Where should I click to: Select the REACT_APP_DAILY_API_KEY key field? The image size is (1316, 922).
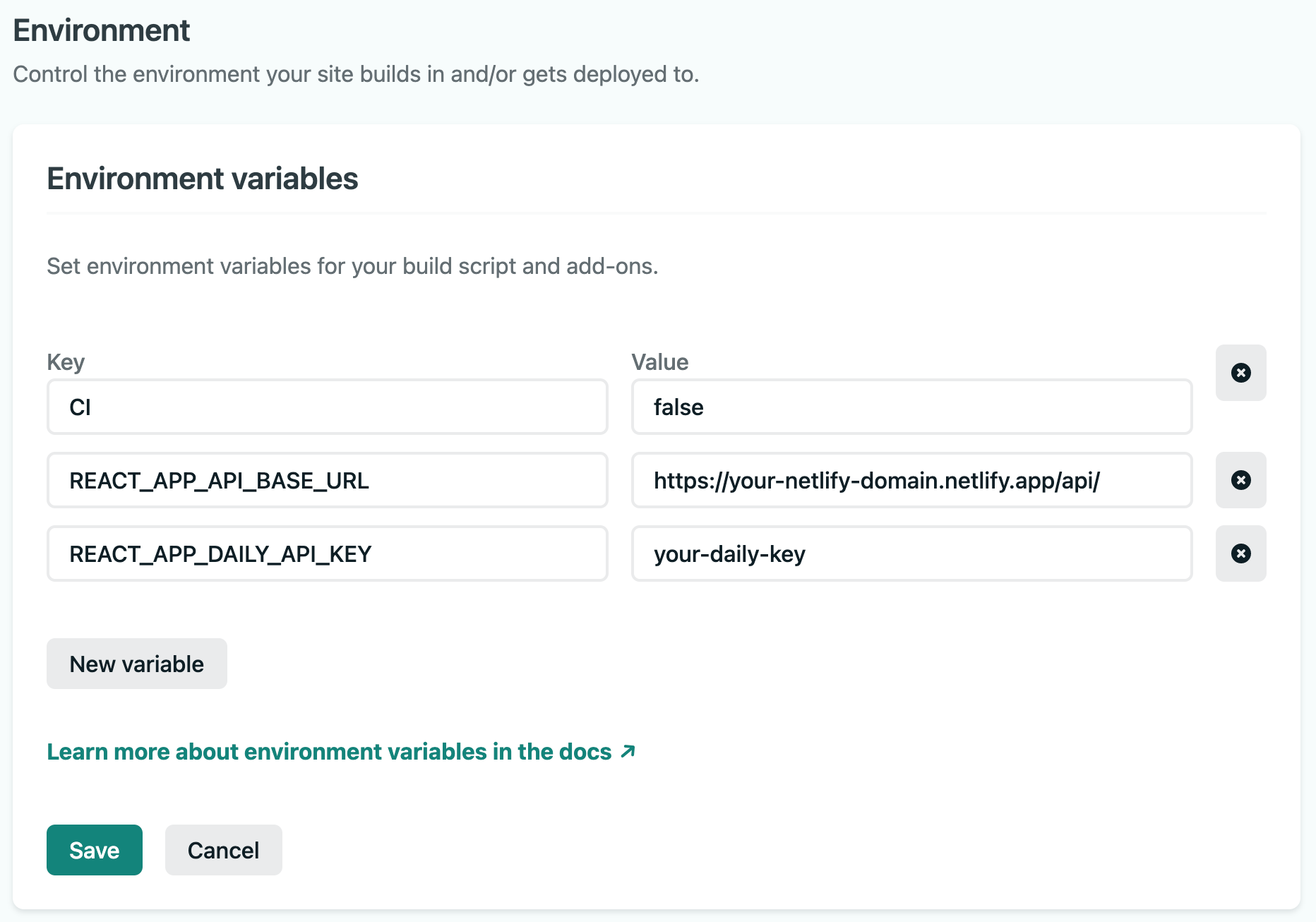(x=328, y=553)
